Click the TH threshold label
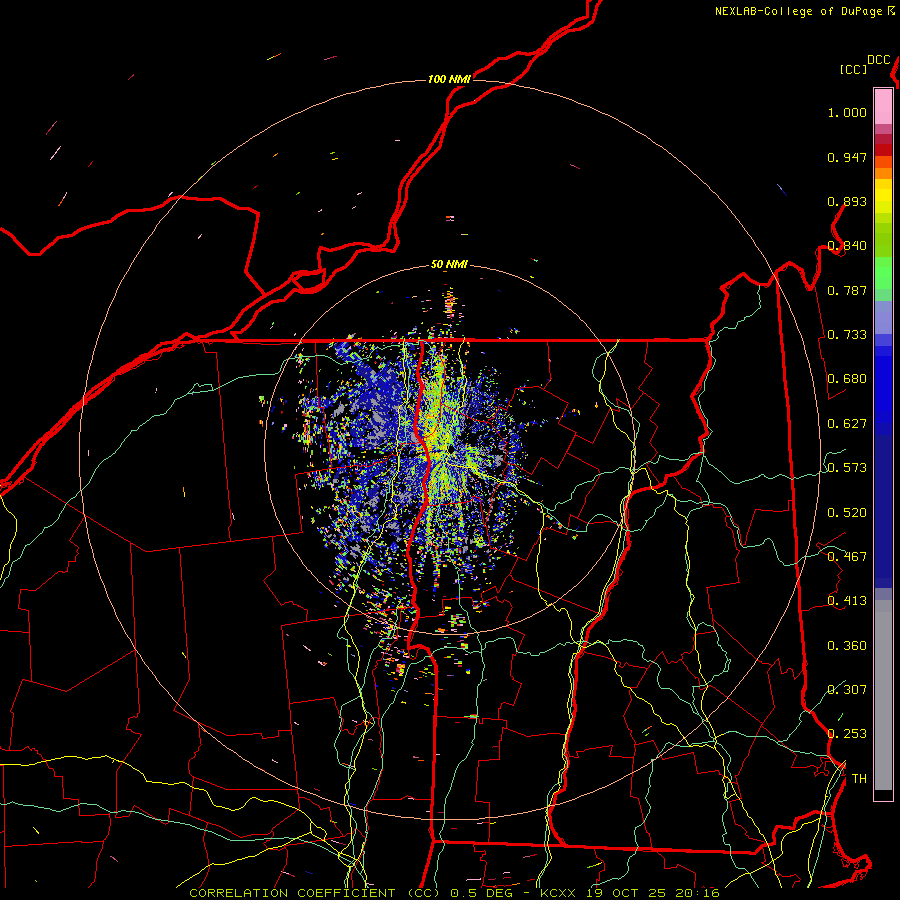The image size is (900, 900). (x=859, y=779)
